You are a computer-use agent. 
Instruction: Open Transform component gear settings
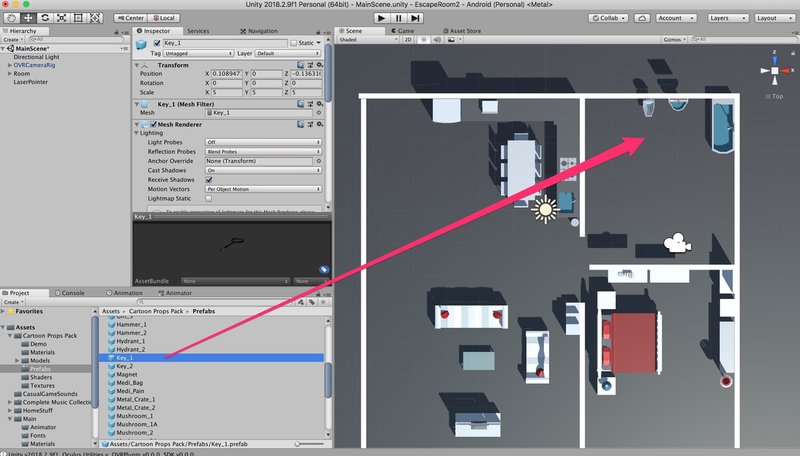click(x=319, y=65)
